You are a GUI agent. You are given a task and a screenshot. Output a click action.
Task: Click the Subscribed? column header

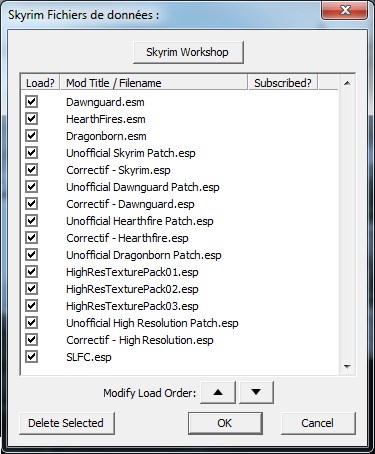283,83
